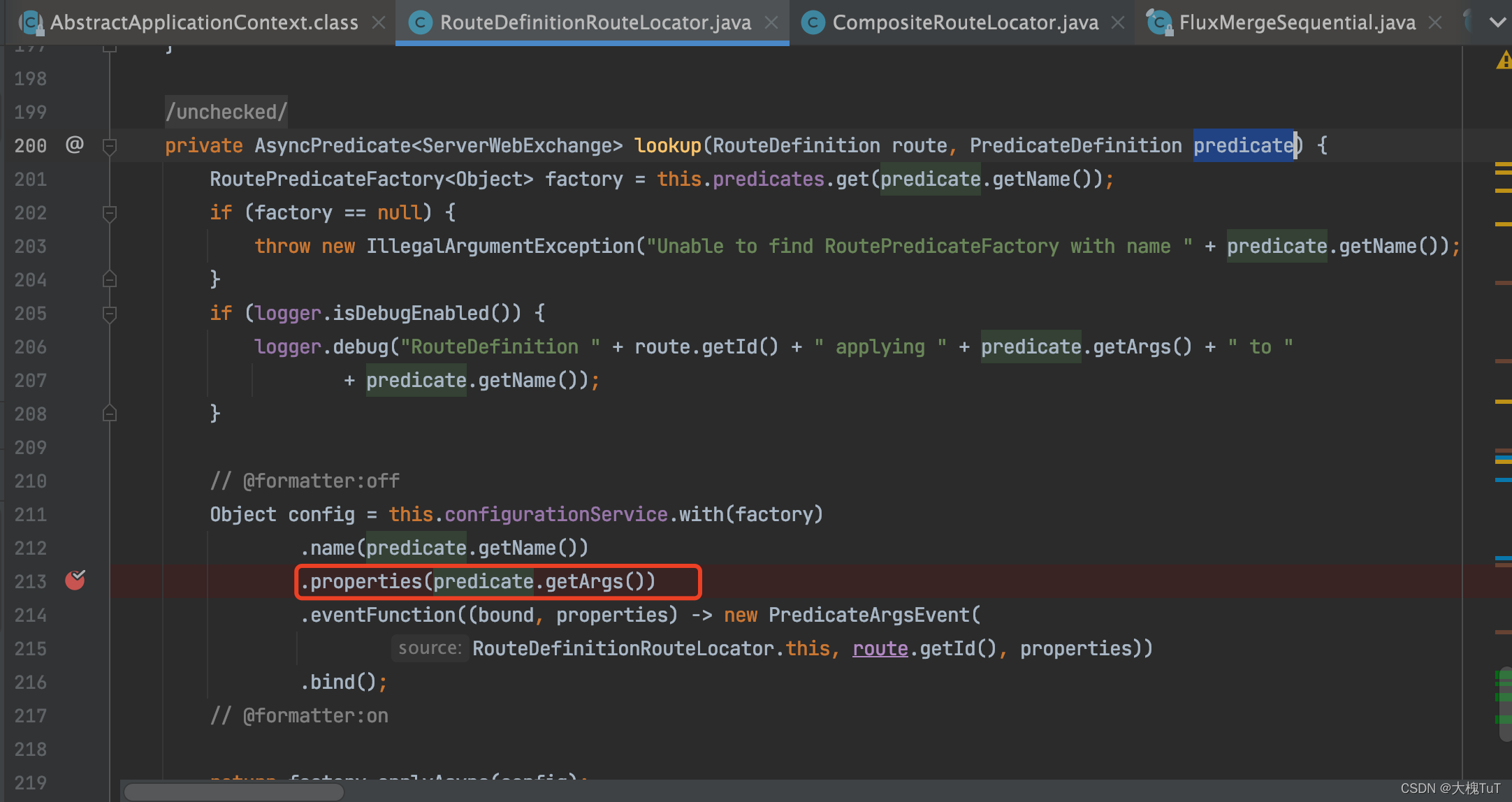The width and height of the screenshot is (1512, 802).
Task: Click the @ gutter icon on line 200
Action: [x=75, y=145]
